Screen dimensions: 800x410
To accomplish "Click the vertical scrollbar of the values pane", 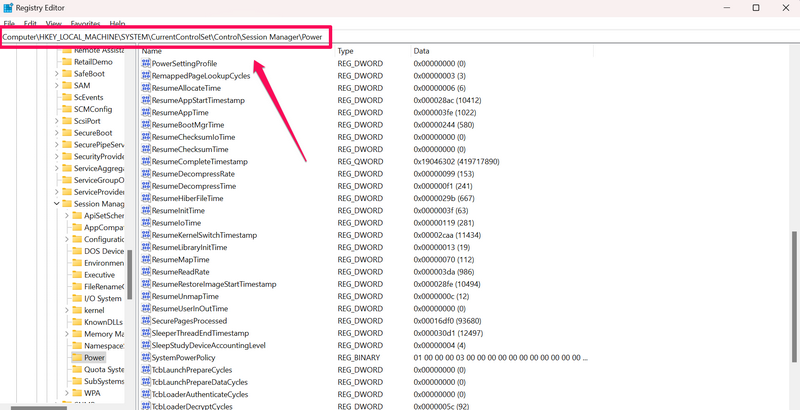I will (792, 300).
